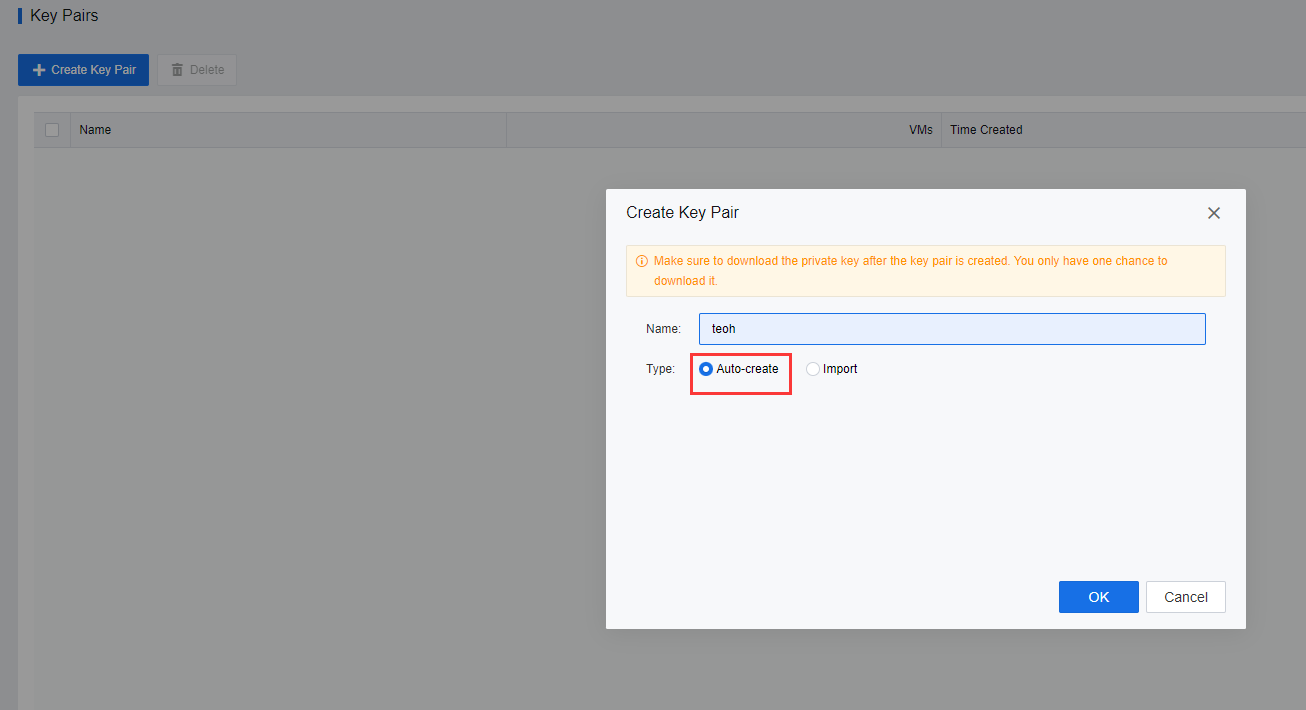Click the Key Pairs page title
This screenshot has width=1306, height=710.
click(x=64, y=16)
